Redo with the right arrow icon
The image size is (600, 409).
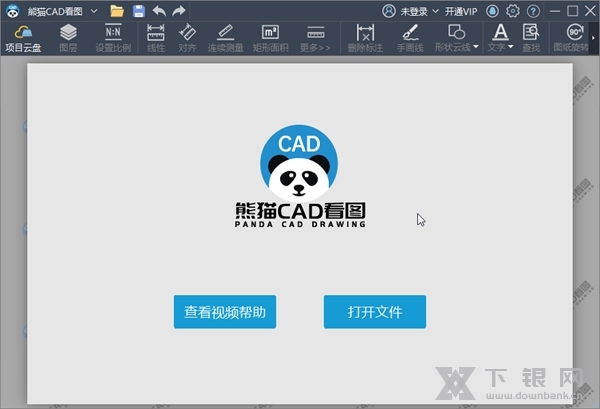pos(179,11)
